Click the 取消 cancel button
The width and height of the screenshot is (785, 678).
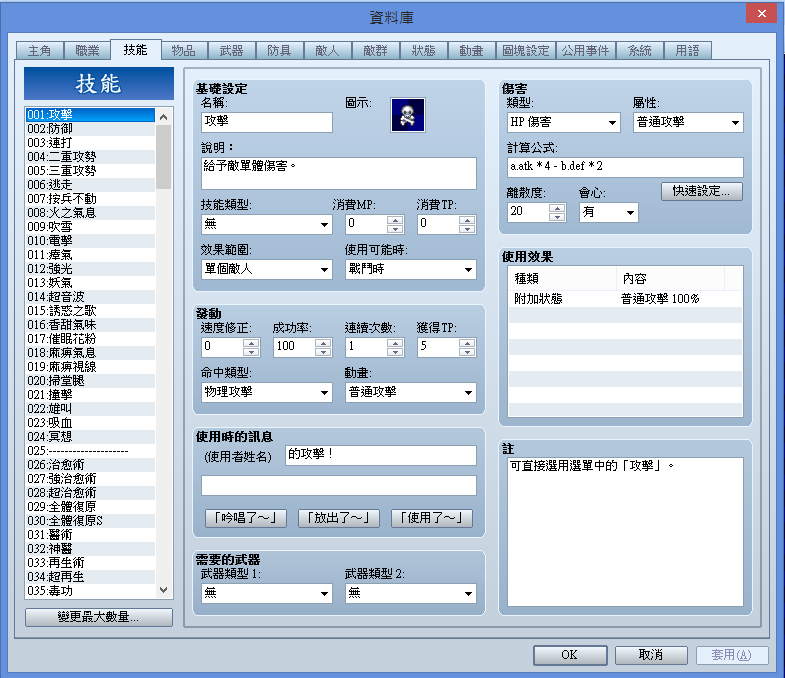[651, 655]
